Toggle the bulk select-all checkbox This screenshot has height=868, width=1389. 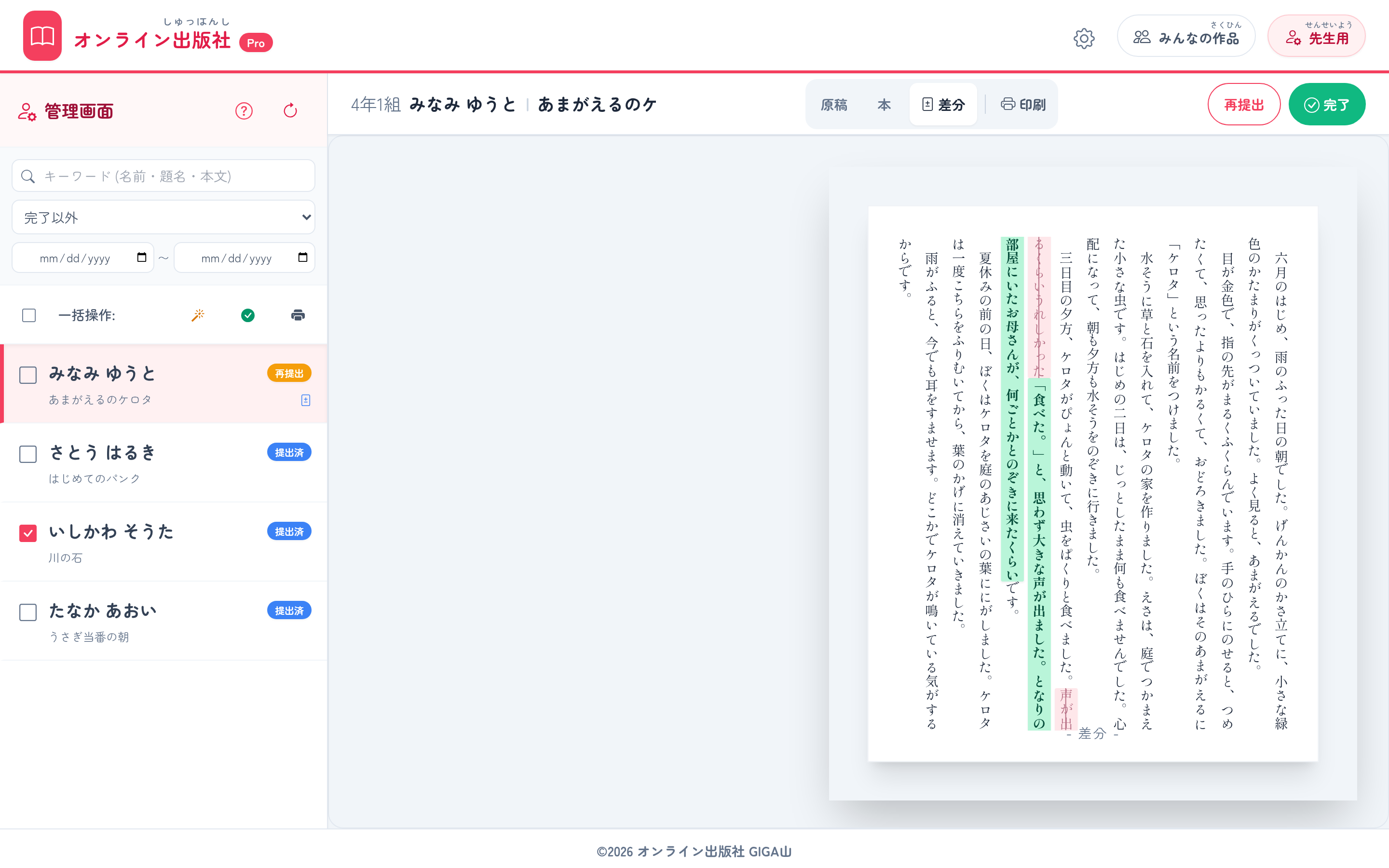pyautogui.click(x=29, y=315)
